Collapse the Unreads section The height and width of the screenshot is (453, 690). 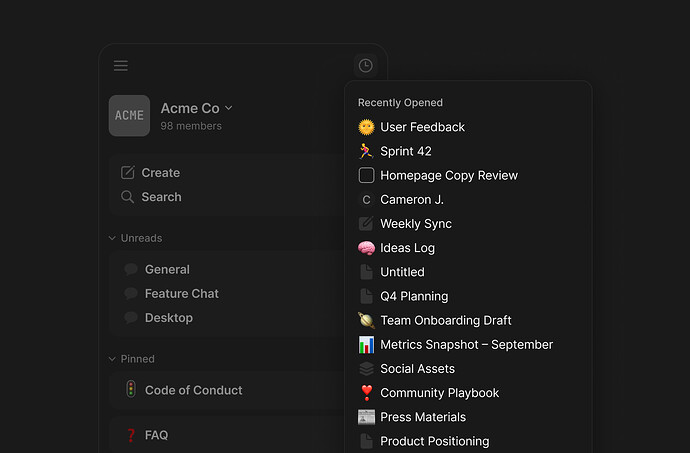pos(112,239)
